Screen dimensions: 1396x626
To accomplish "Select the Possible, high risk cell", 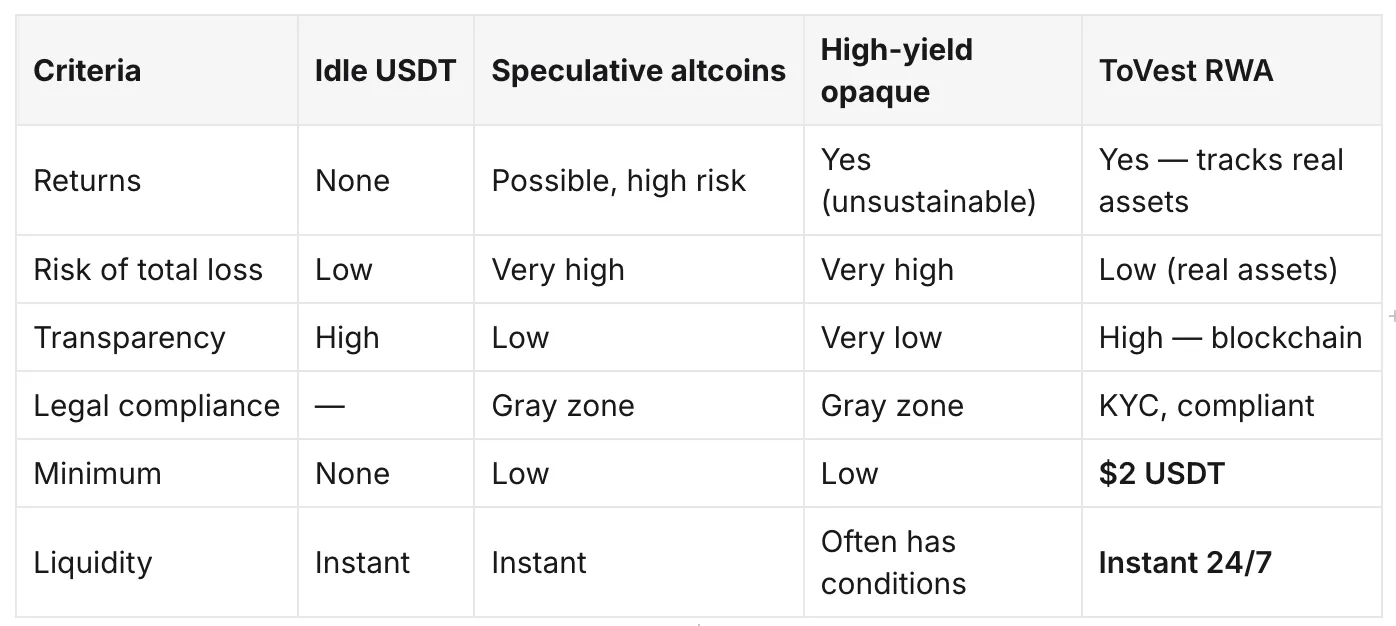I will point(619,181).
